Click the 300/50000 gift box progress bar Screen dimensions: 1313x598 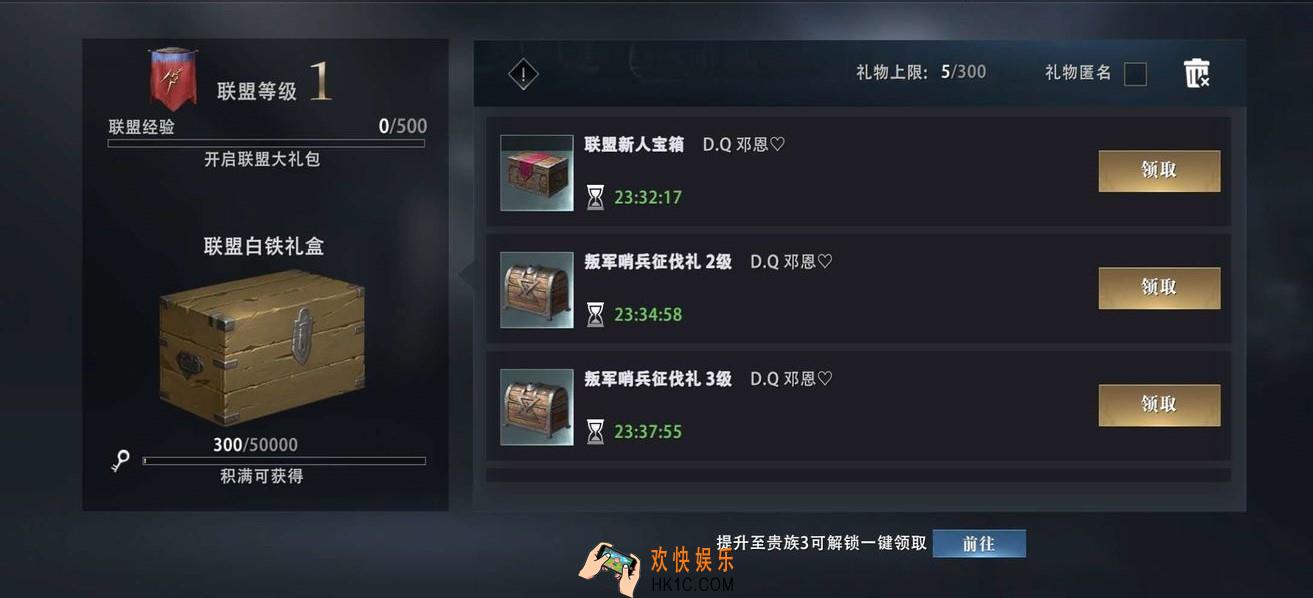[x=284, y=461]
